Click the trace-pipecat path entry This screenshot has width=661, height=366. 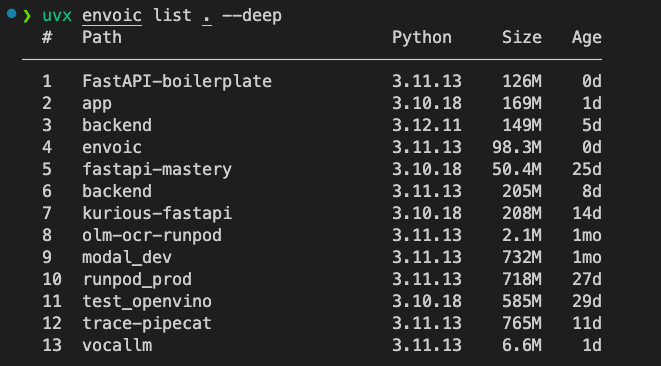(147, 323)
